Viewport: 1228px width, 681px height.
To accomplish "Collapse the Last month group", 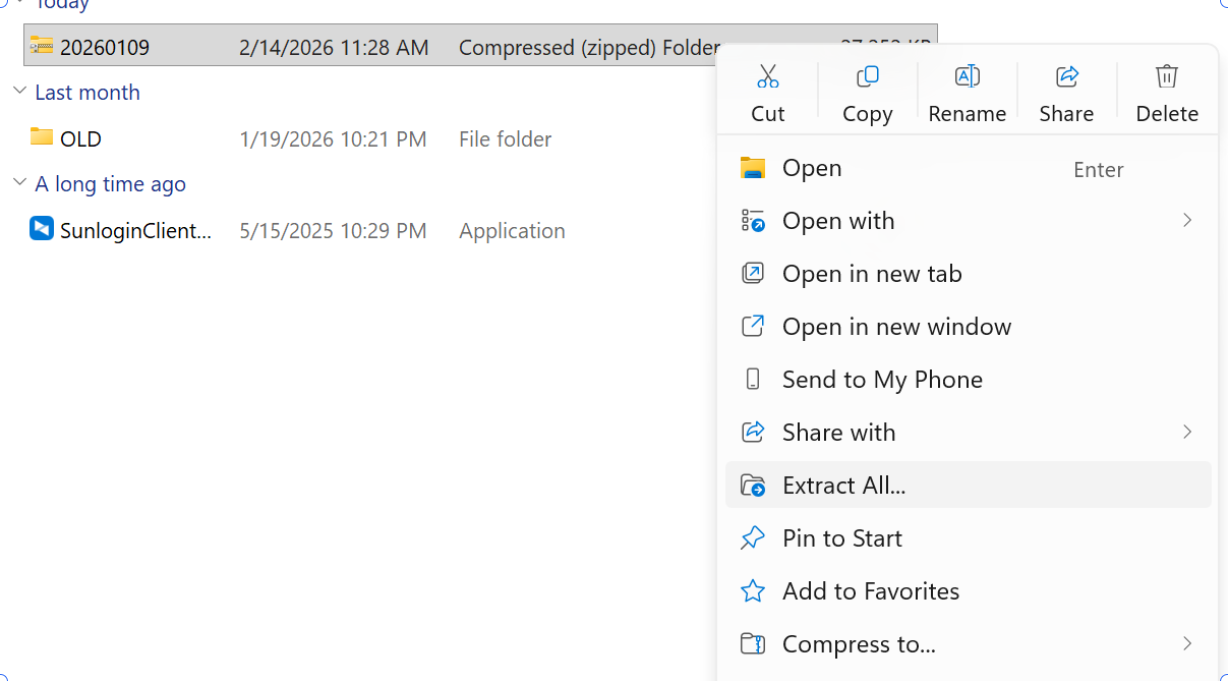I will tap(19, 92).
